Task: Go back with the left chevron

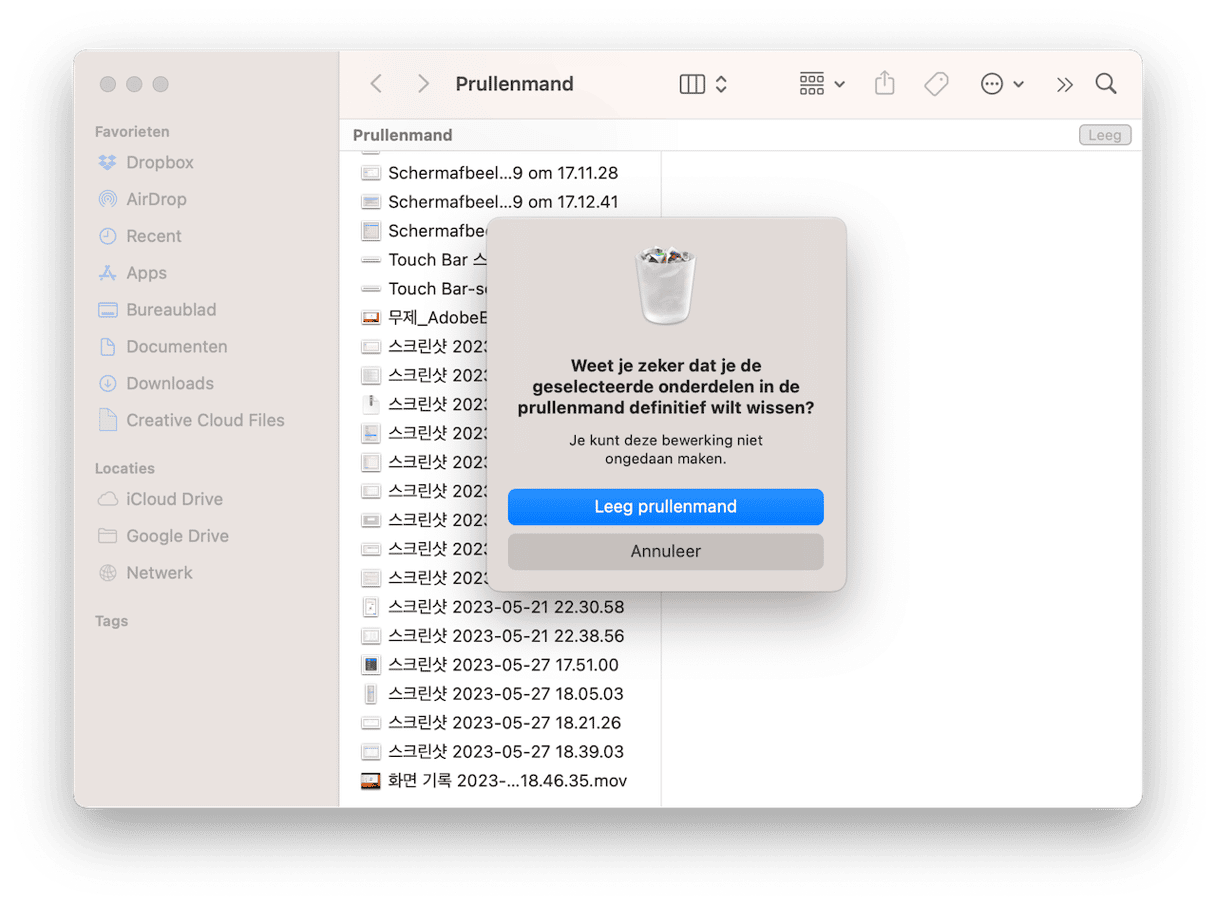Action: pyautogui.click(x=376, y=84)
